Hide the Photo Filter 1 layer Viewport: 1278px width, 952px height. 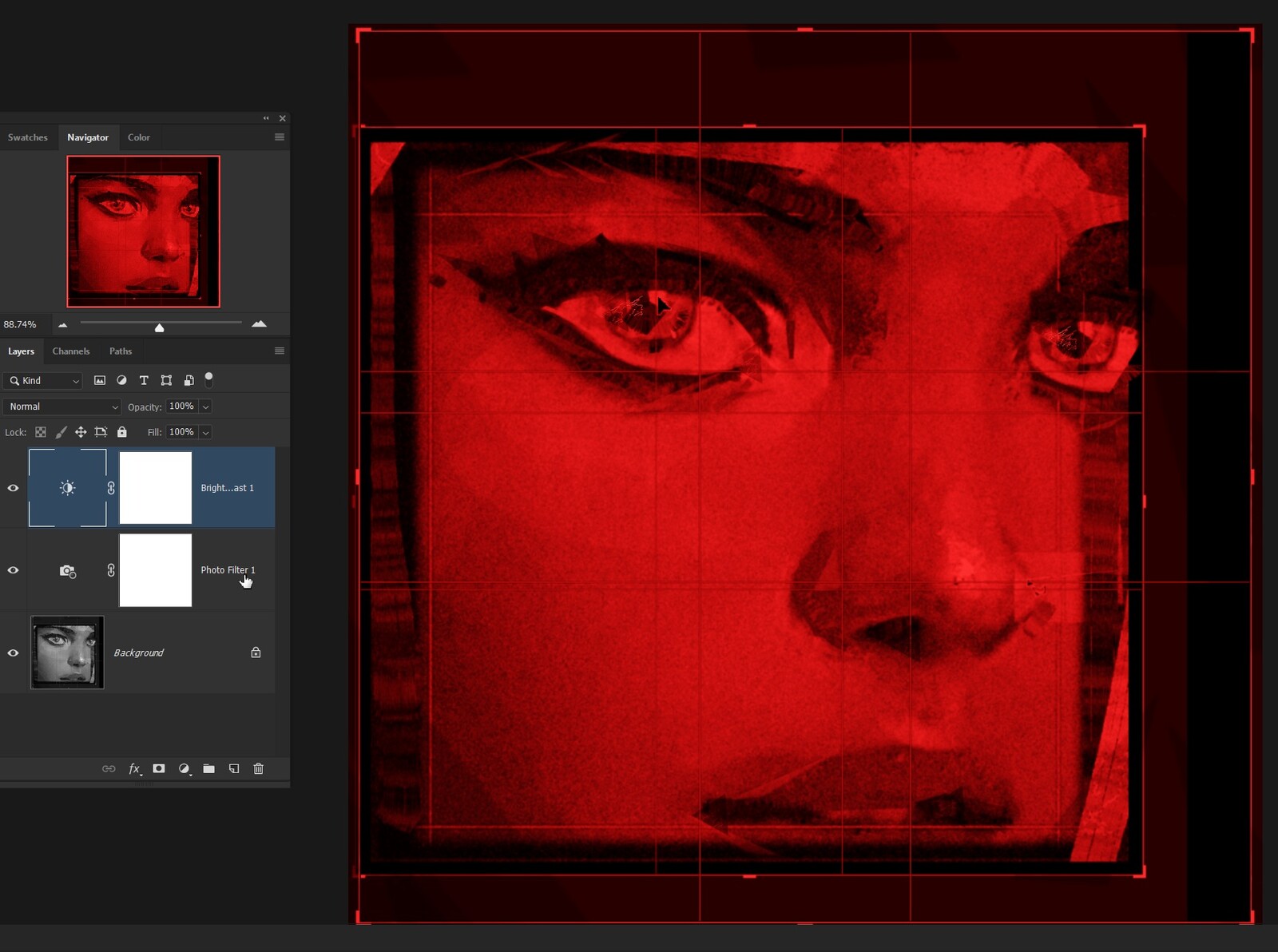click(13, 570)
